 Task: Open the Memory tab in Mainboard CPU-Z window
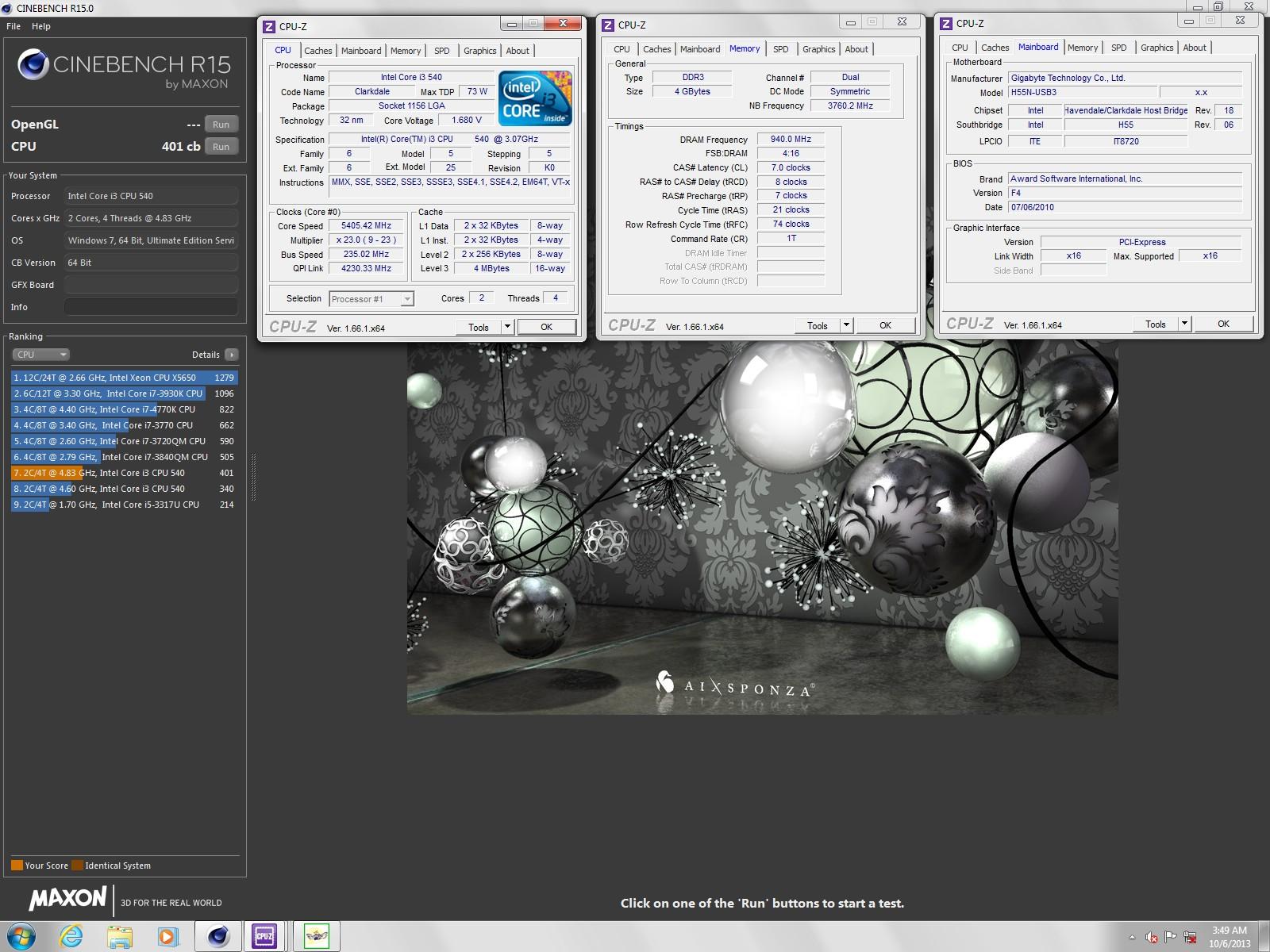pyautogui.click(x=1083, y=48)
